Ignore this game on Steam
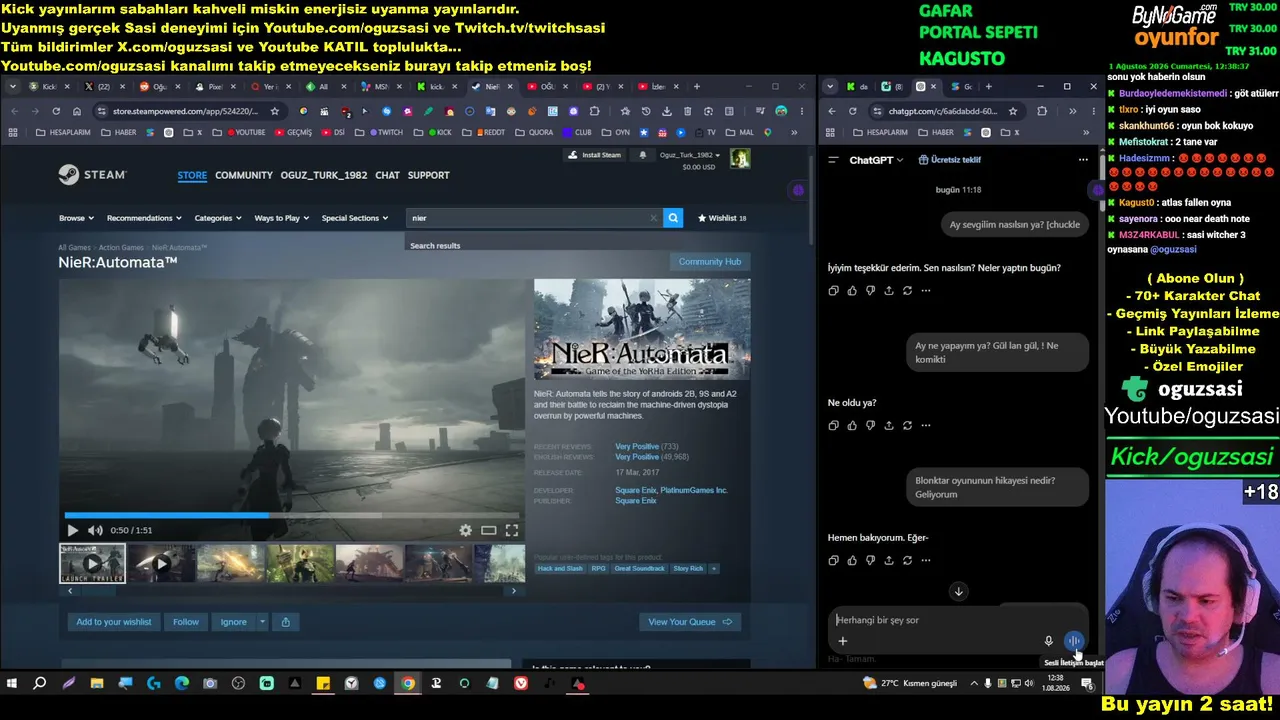 pos(233,622)
